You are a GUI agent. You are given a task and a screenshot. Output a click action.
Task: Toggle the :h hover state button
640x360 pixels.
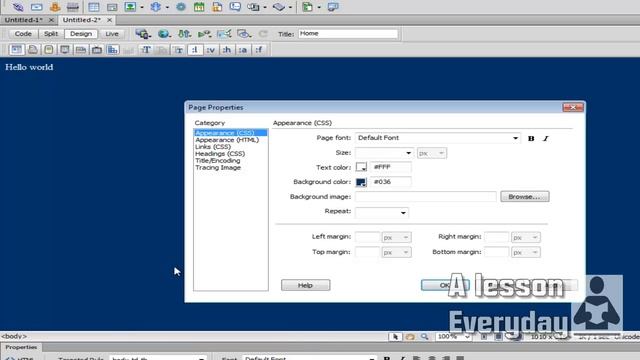227,50
